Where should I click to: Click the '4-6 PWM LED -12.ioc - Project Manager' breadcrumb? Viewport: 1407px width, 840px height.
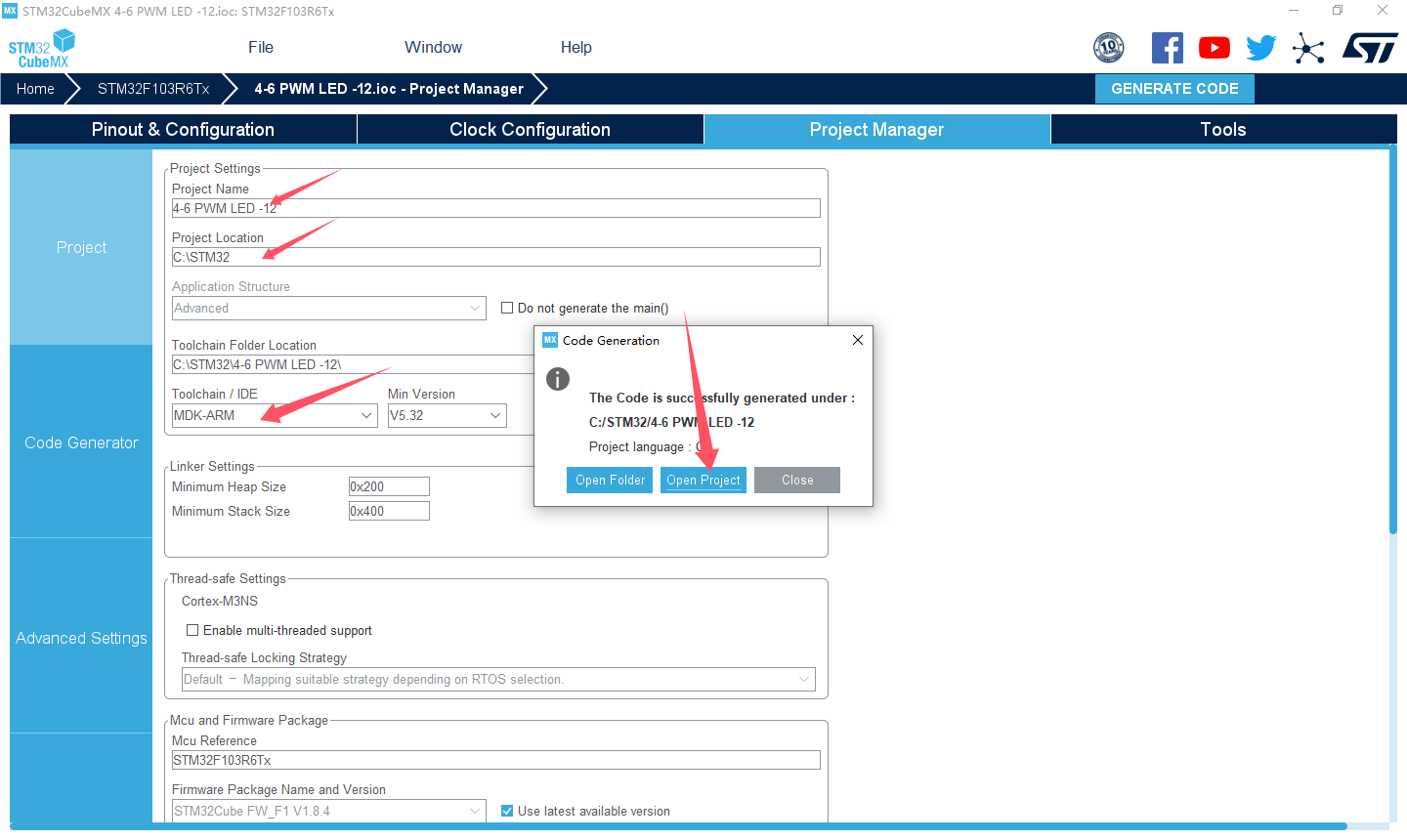[389, 89]
